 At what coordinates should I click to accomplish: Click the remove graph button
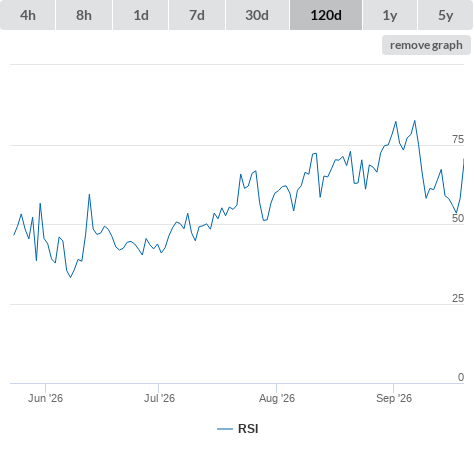tap(426, 45)
